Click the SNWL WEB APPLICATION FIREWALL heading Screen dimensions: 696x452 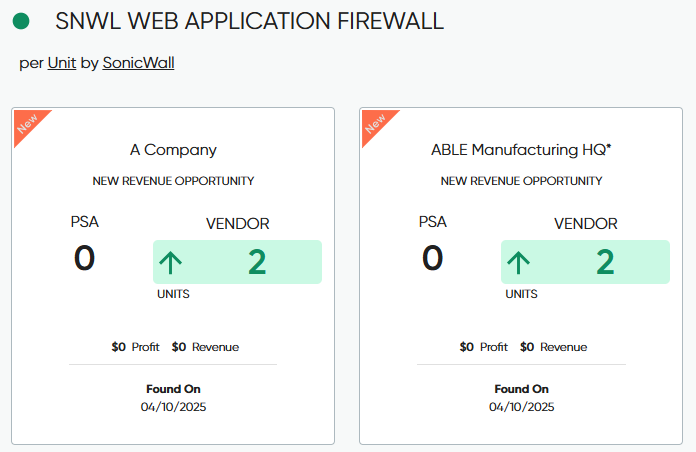click(249, 21)
